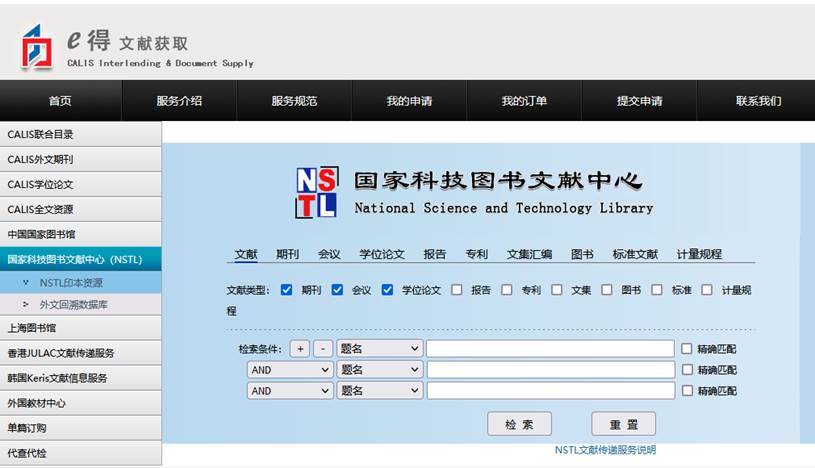Select NSTL印本资源 sub-item
The width and height of the screenshot is (815, 468).
81,282
